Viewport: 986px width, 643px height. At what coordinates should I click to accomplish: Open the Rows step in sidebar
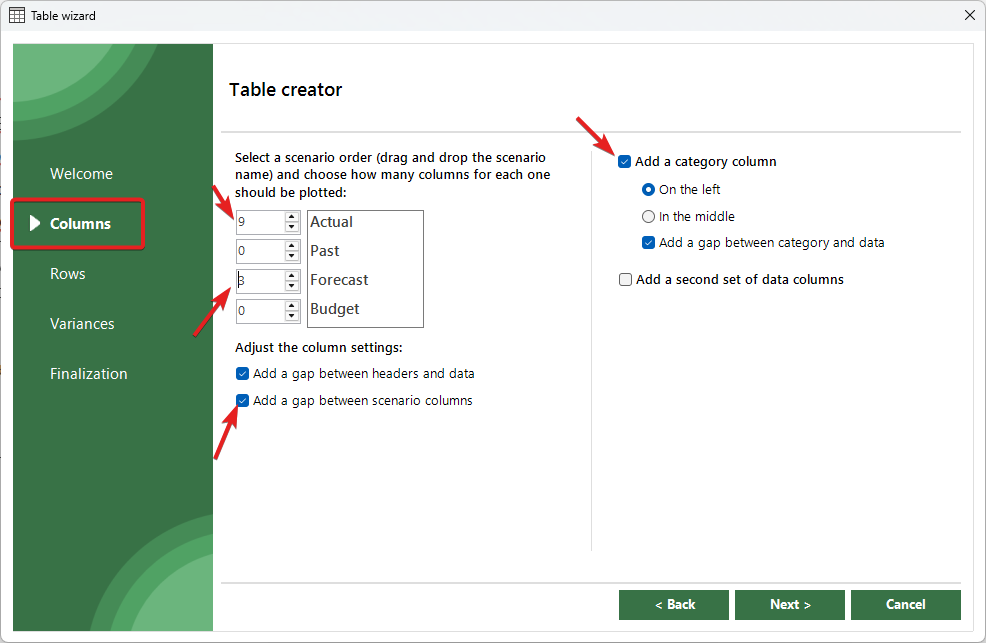point(68,274)
